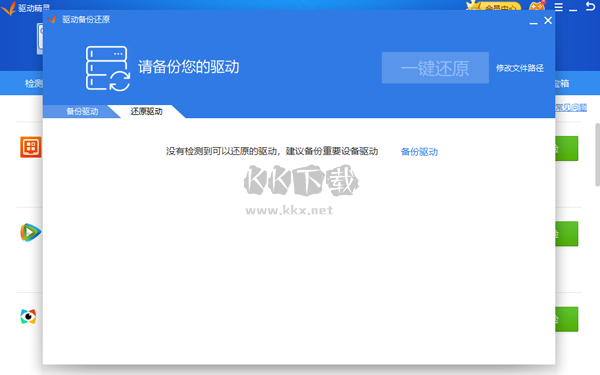Click the Tencent Video play icon
This screenshot has width=600, height=375.
pos(31,232)
